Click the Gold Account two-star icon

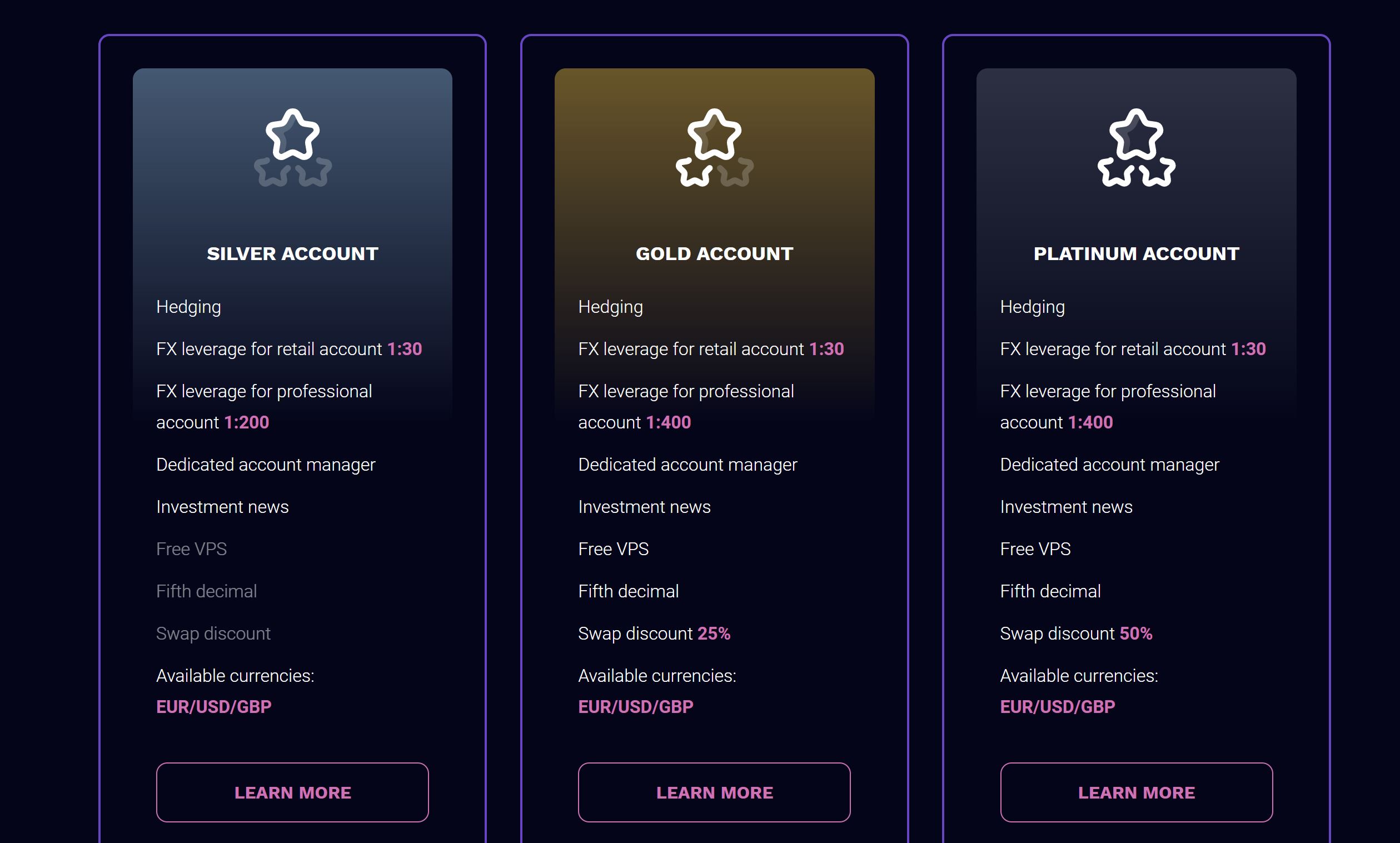(715, 148)
